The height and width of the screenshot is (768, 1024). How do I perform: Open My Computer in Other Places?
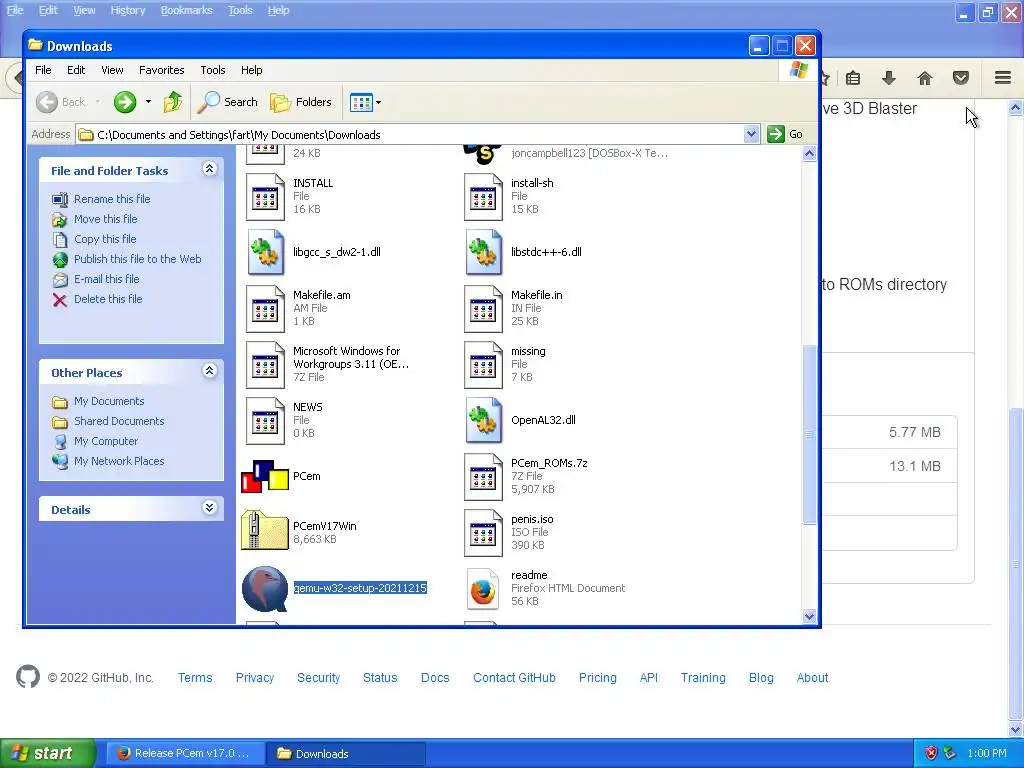(x=106, y=441)
